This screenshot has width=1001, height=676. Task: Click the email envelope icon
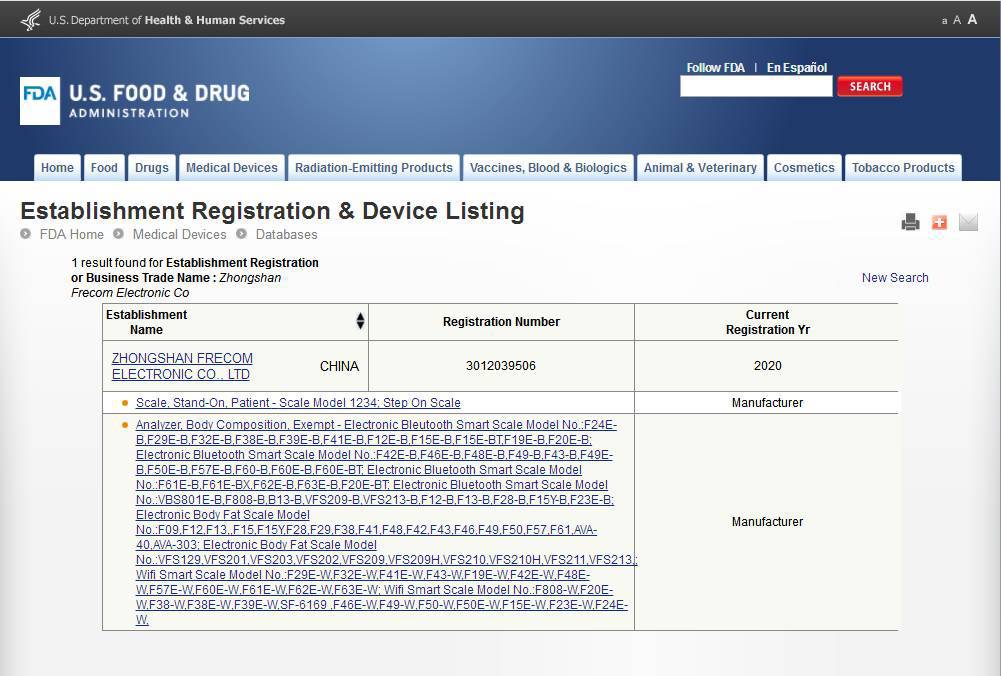click(968, 222)
